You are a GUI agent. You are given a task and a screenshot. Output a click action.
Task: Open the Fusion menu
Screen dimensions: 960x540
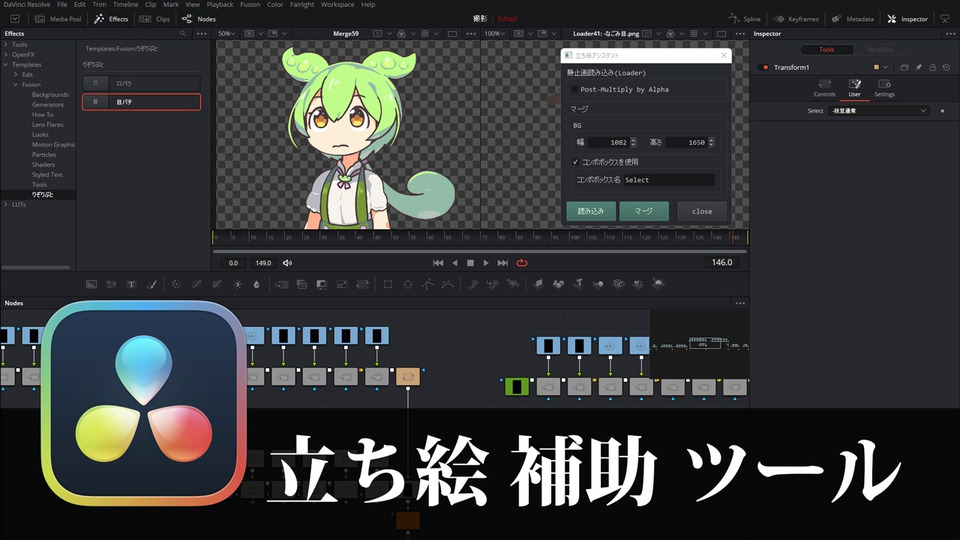[250, 4]
